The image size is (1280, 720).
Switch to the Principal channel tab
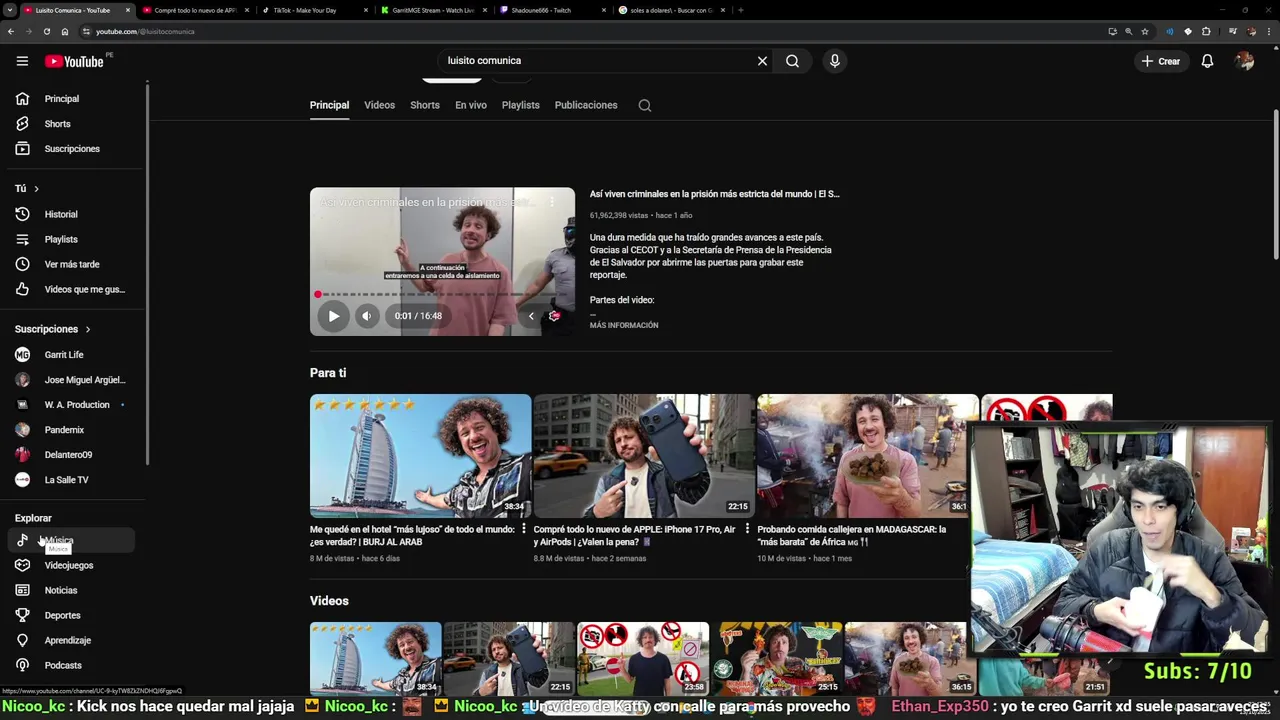329,105
